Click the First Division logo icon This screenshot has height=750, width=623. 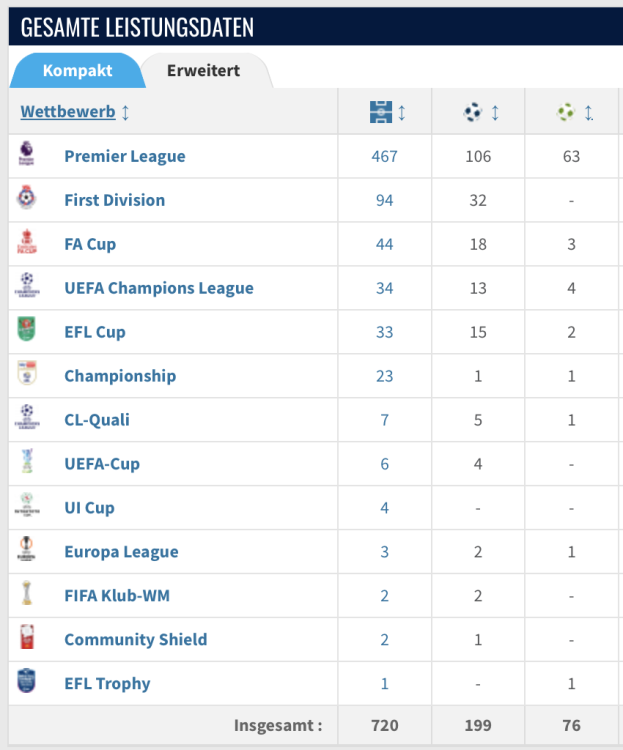coord(26,199)
